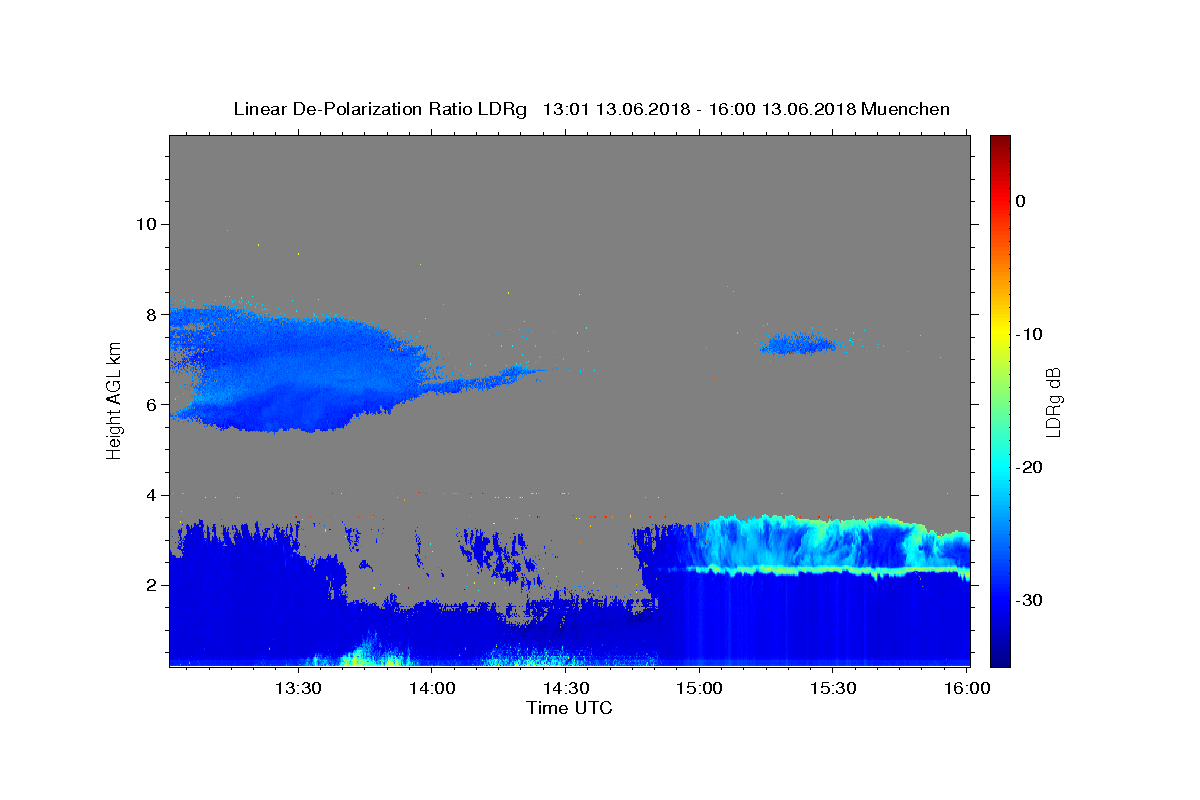The image size is (1200, 800).
Task: Click the 'Height AGL km' axis label
Action: (115, 400)
